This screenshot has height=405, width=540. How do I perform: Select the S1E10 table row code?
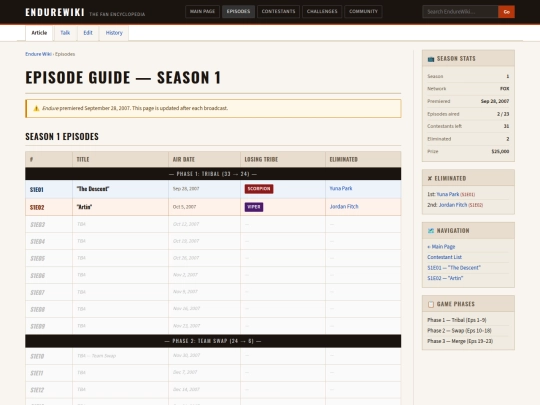(x=37, y=356)
